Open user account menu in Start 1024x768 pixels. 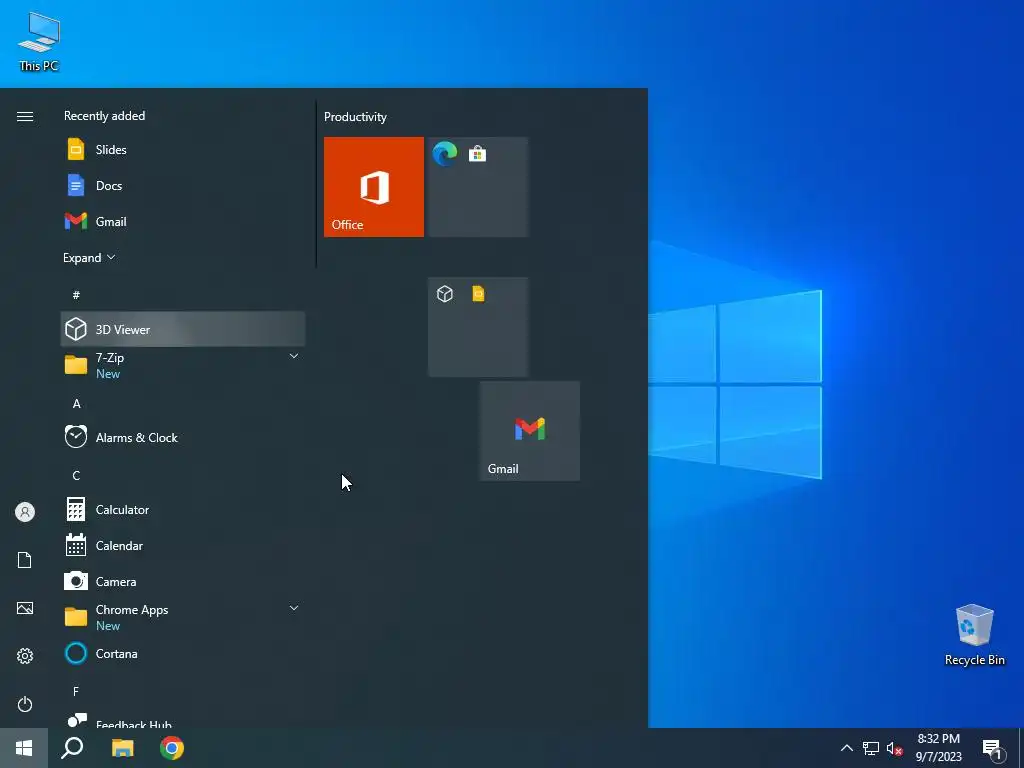25,512
